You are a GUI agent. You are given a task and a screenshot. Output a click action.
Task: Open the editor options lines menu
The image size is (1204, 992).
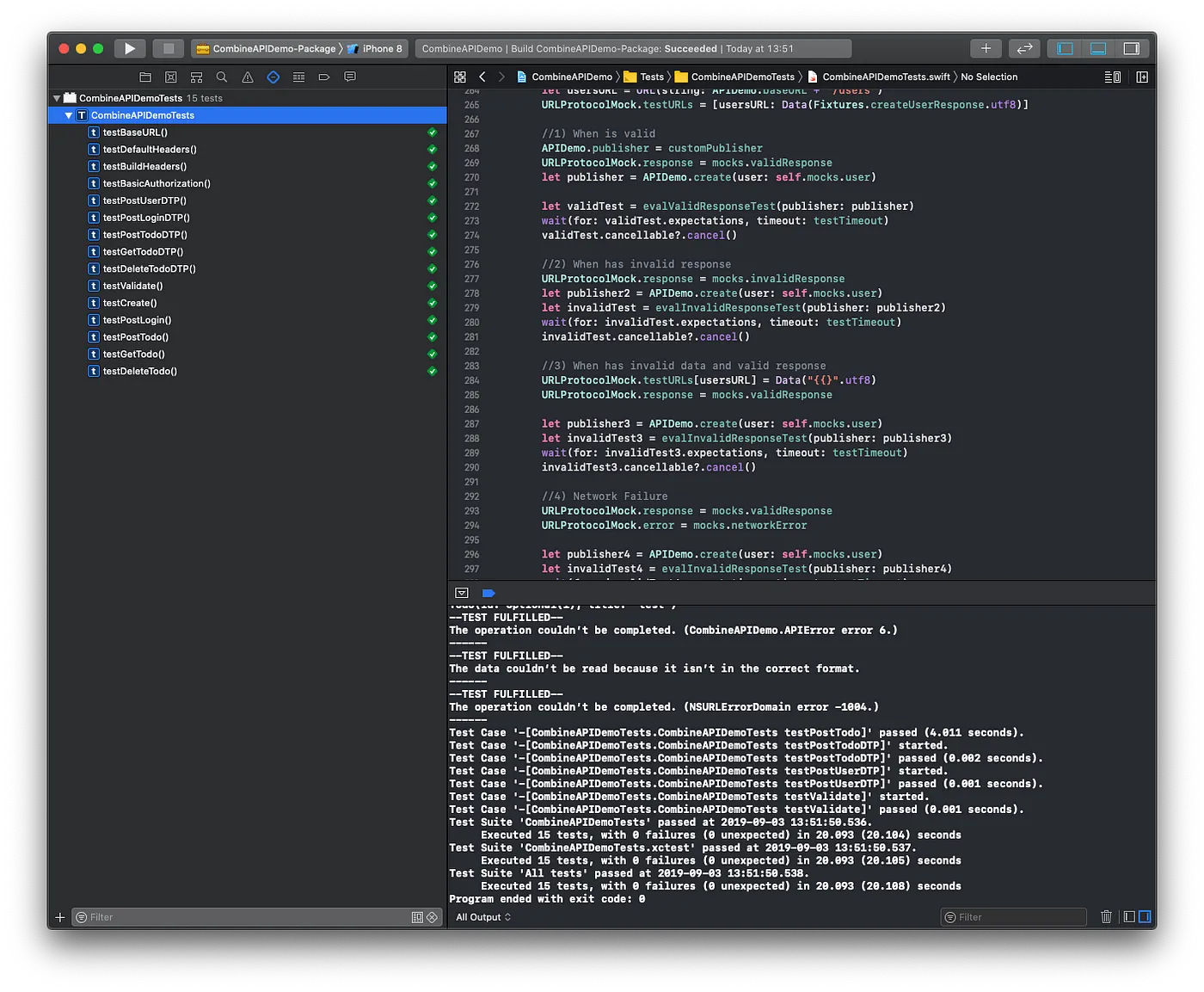pos(1113,77)
